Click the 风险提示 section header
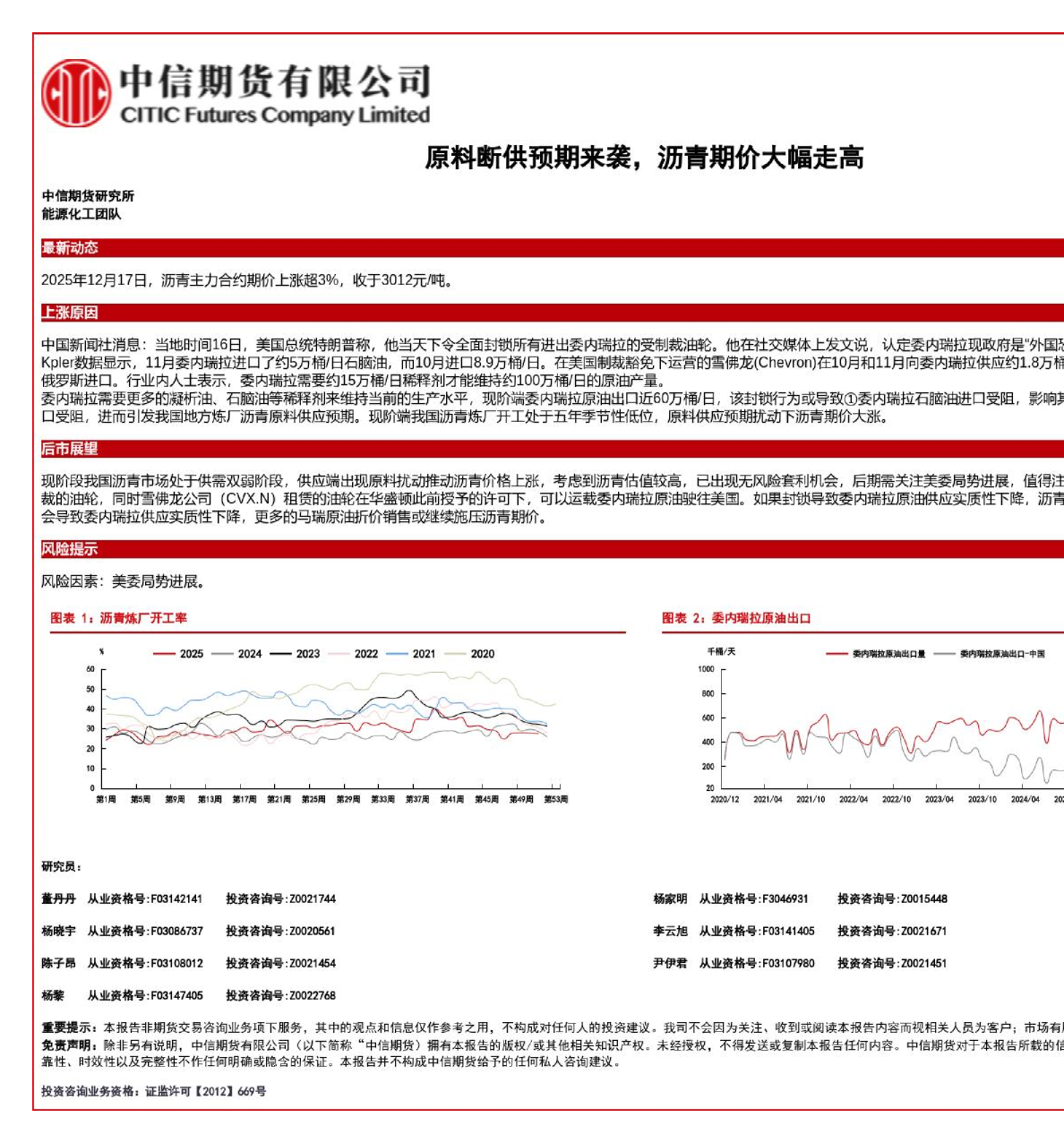The image size is (1064, 1143). click(70, 549)
